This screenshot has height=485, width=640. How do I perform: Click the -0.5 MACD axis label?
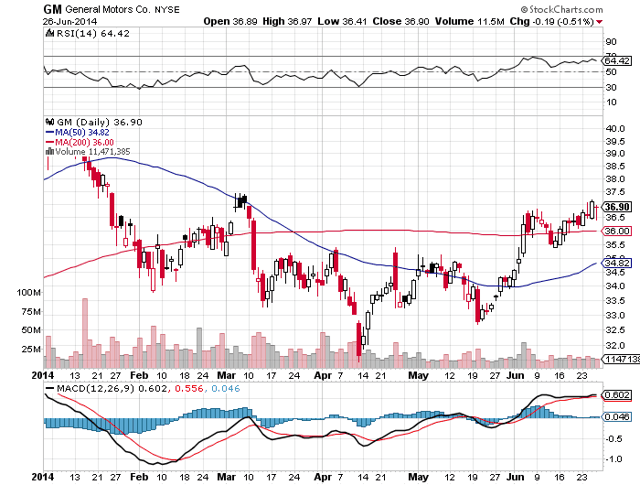[613, 439]
